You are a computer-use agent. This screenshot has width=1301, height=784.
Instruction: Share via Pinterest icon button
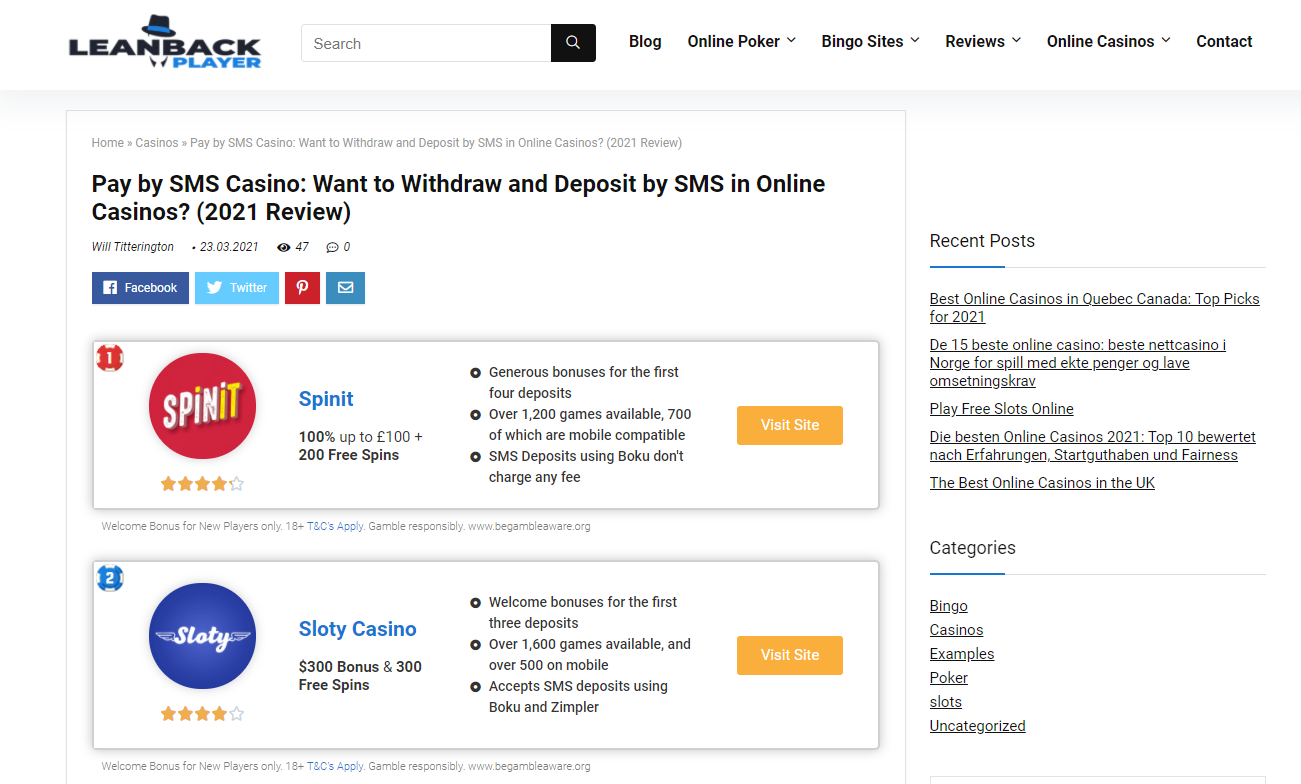302,288
